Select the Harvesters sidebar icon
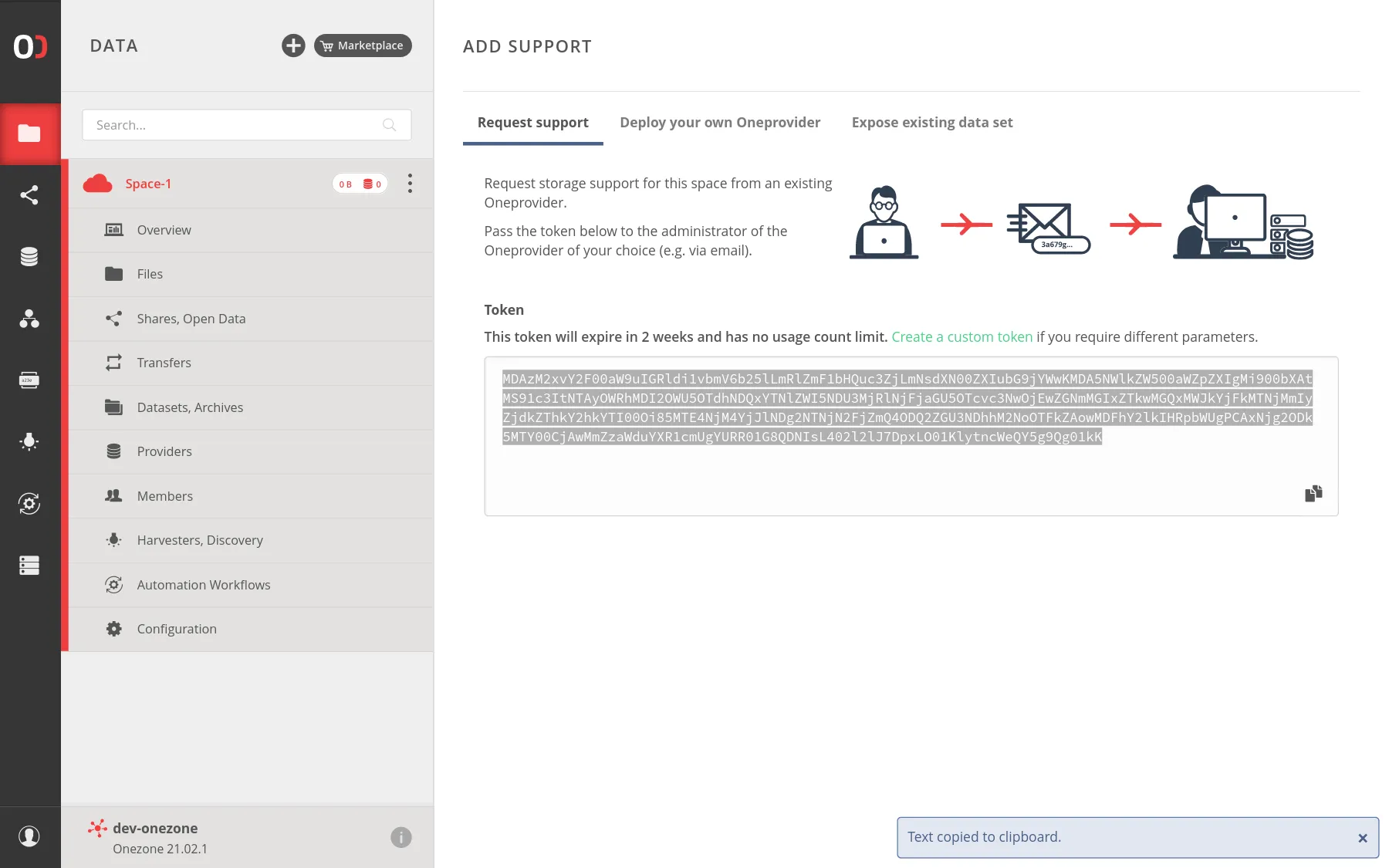This screenshot has width=1389, height=868. (x=30, y=441)
